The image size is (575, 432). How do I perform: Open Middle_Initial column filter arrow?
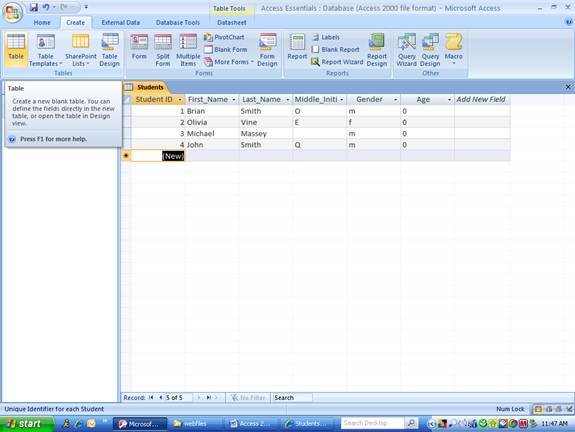point(341,100)
